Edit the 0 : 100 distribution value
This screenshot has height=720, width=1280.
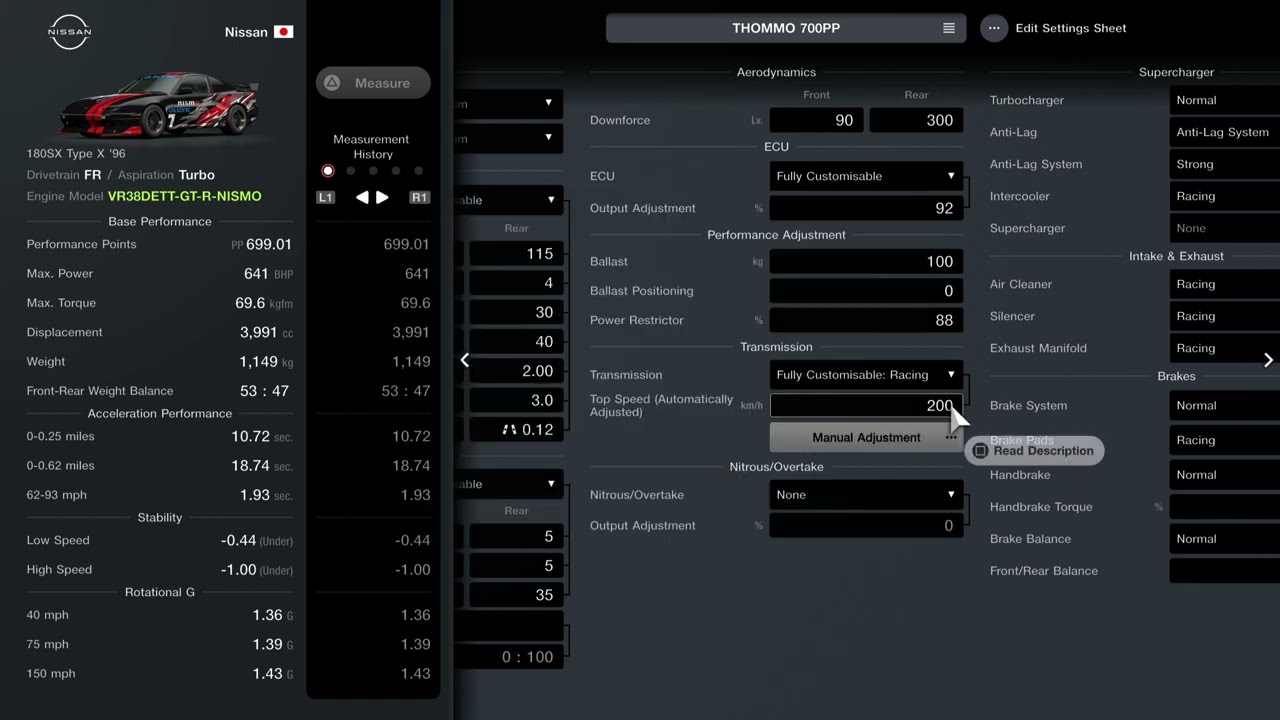508,657
